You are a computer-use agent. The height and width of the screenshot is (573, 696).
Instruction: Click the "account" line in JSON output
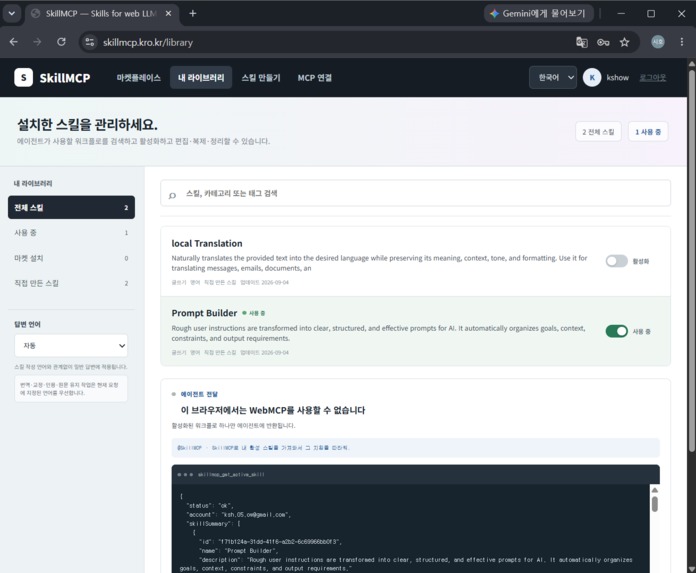[x=239, y=515]
